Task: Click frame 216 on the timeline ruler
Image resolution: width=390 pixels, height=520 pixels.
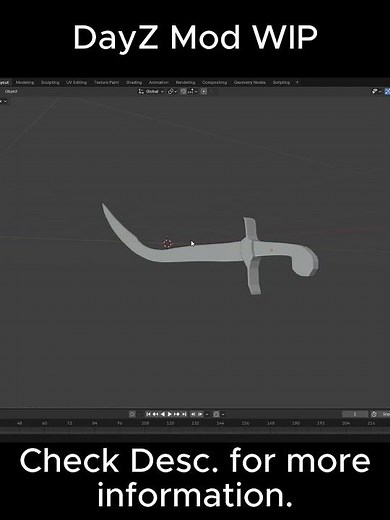Action: pyautogui.click(x=371, y=423)
